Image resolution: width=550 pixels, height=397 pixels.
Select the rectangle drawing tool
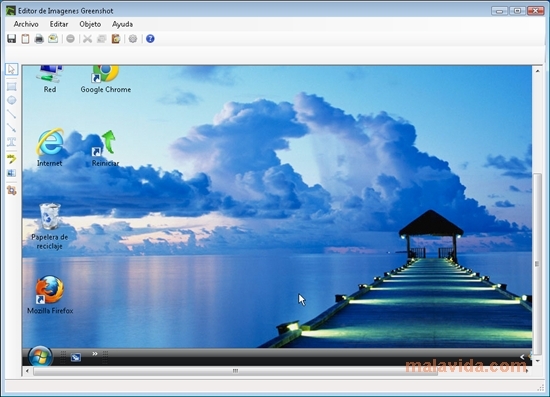click(12, 86)
